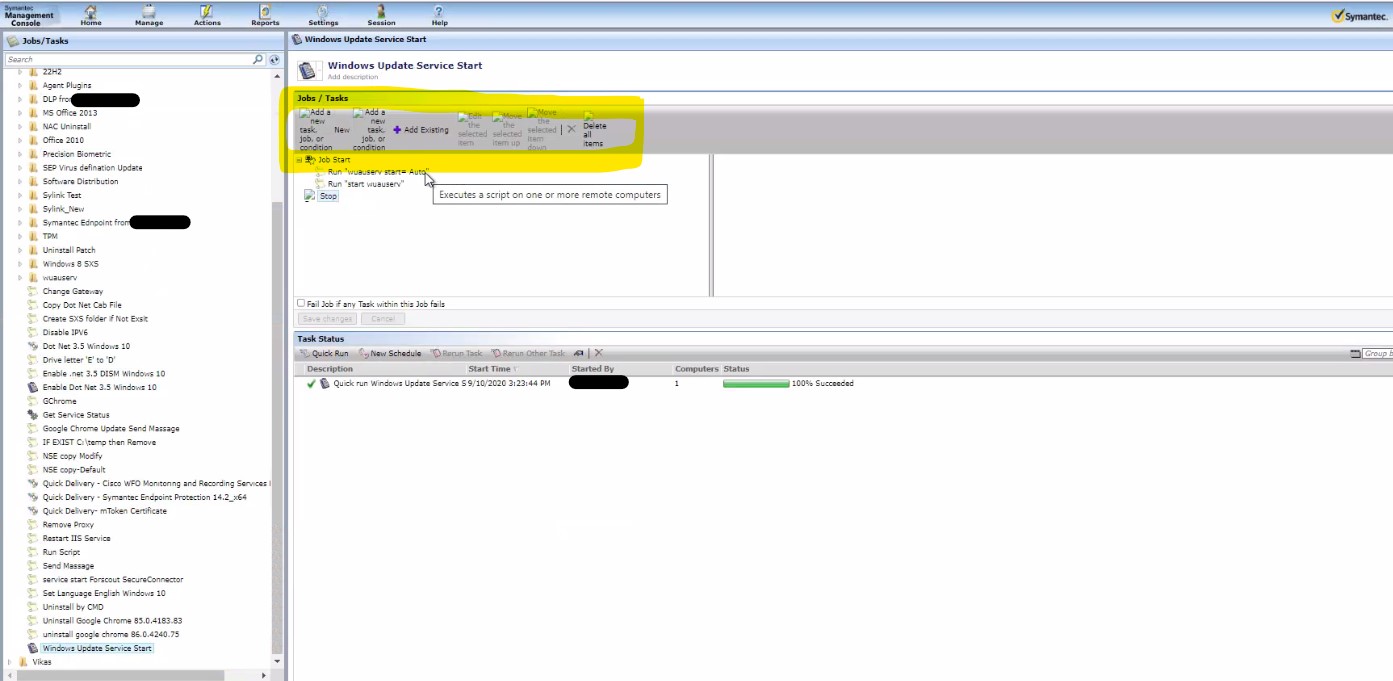
Task: Select the Sylink Test folder
Action: click(62, 195)
